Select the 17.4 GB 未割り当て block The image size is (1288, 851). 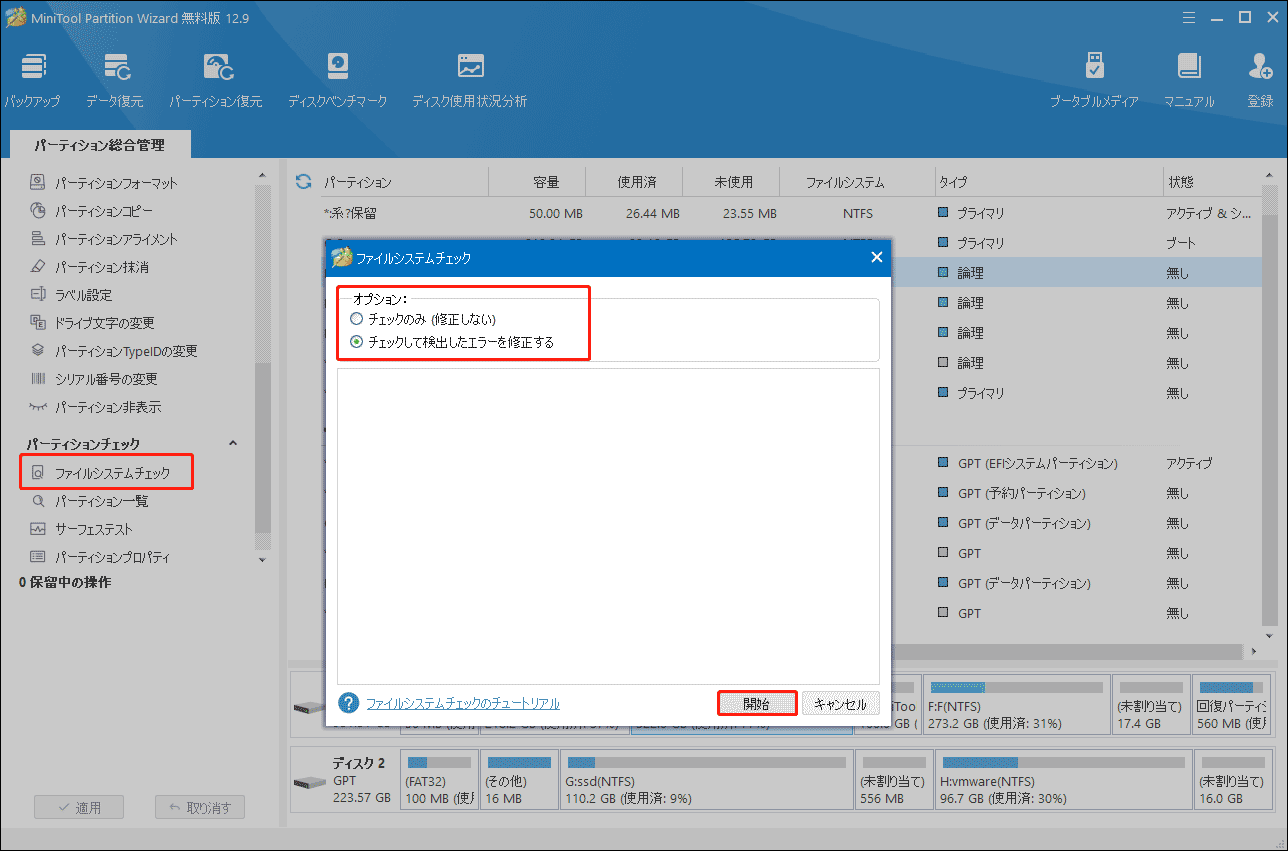(1150, 706)
